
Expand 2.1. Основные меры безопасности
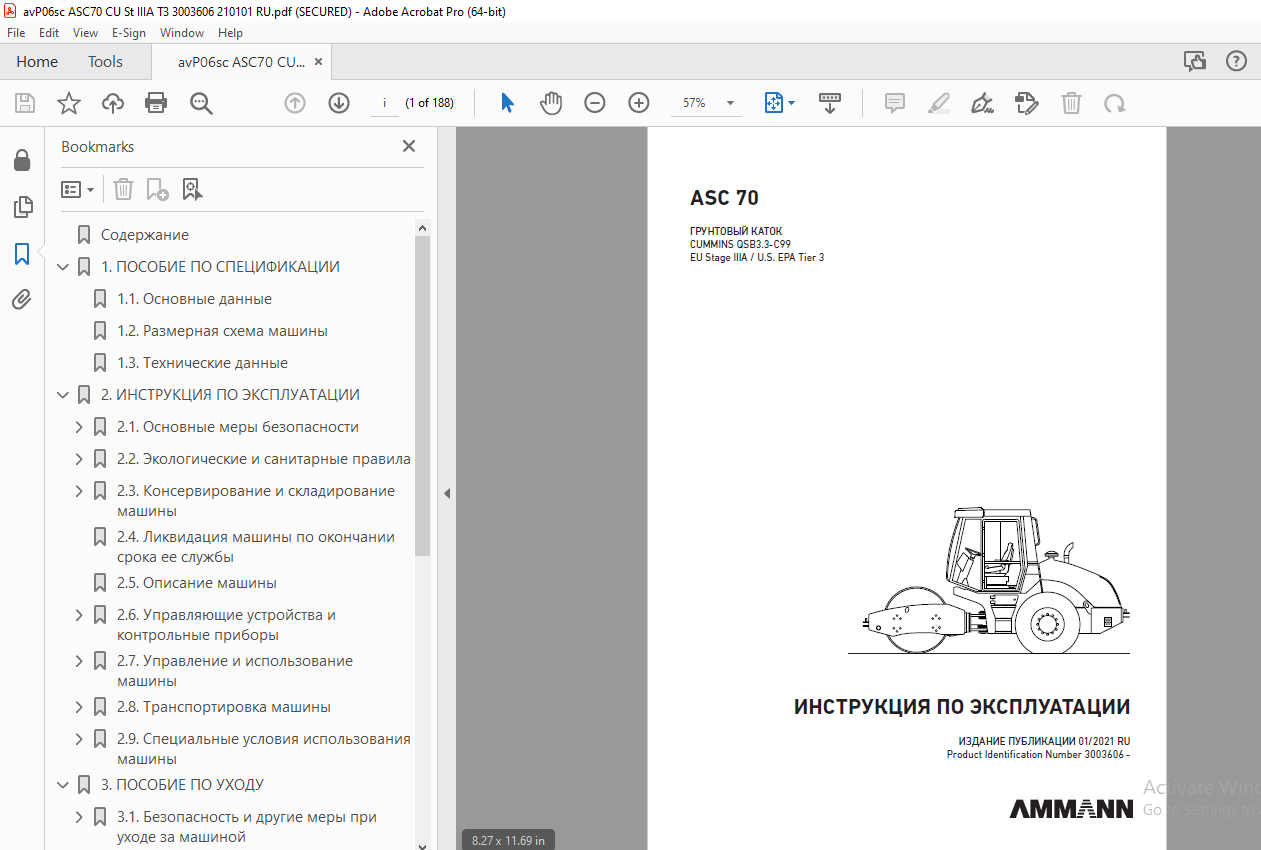tap(79, 427)
